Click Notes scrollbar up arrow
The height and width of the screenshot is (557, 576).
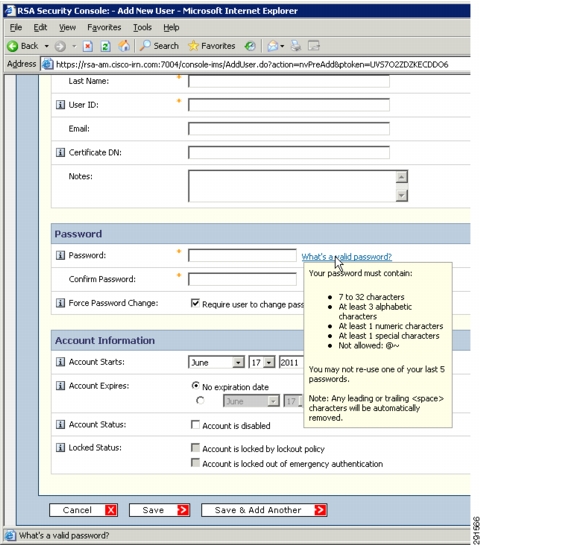coord(402,177)
